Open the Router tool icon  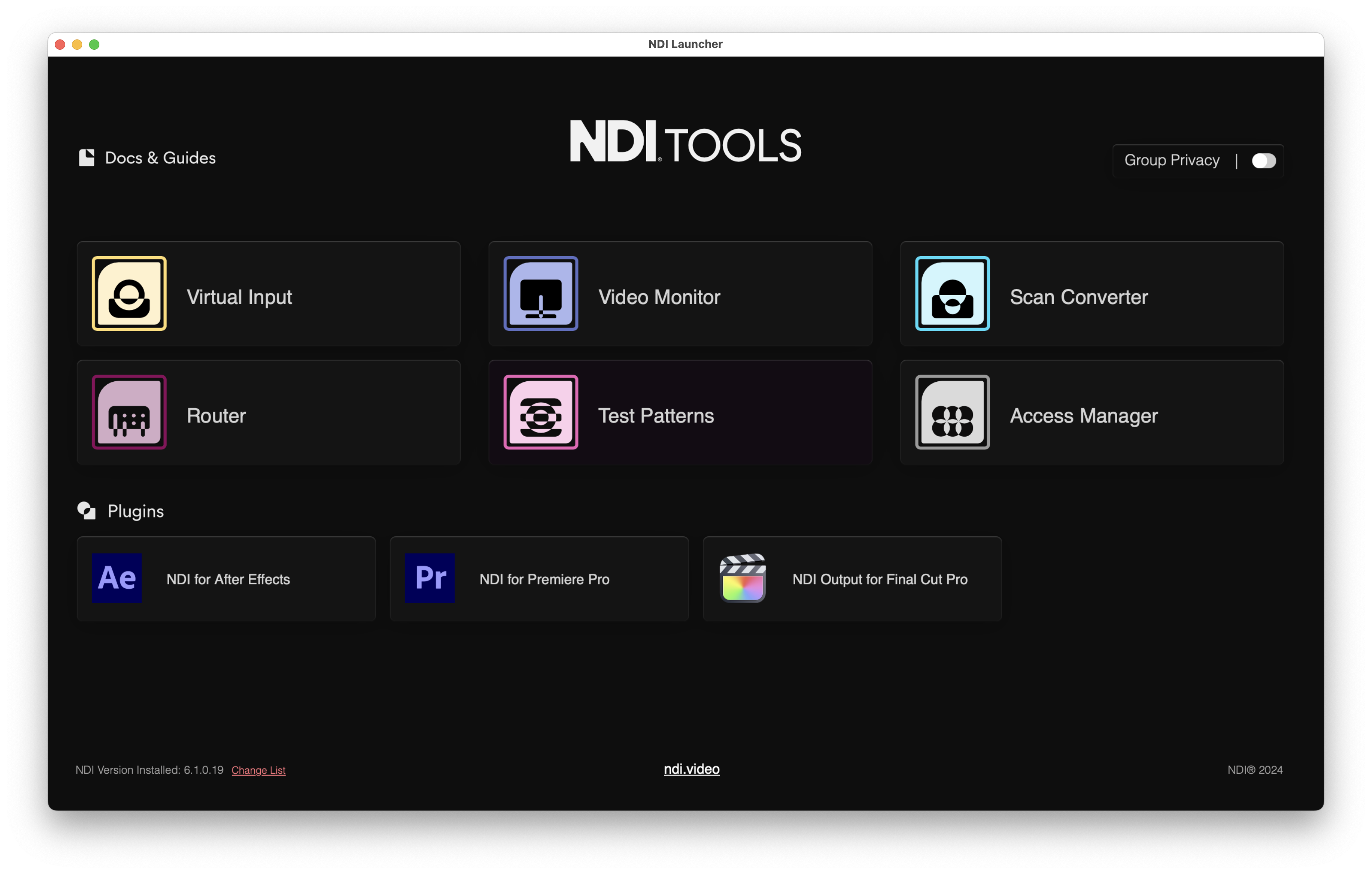pos(129,412)
